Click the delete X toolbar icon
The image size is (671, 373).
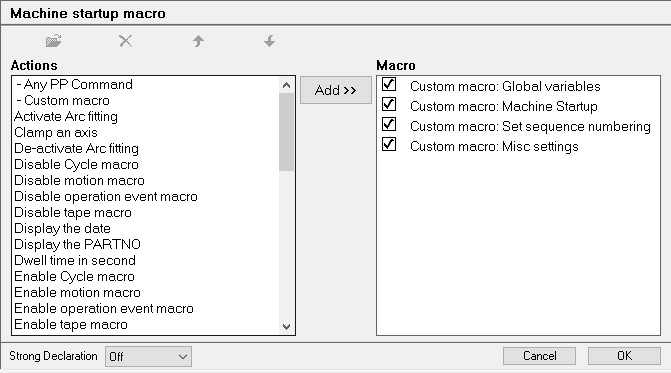[x=125, y=41]
